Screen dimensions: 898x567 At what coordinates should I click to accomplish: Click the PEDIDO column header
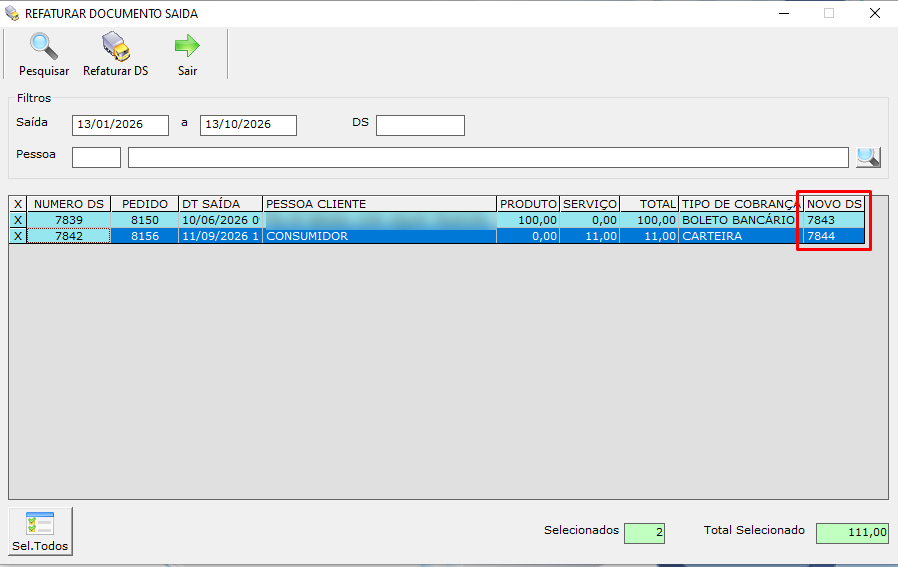pos(145,204)
